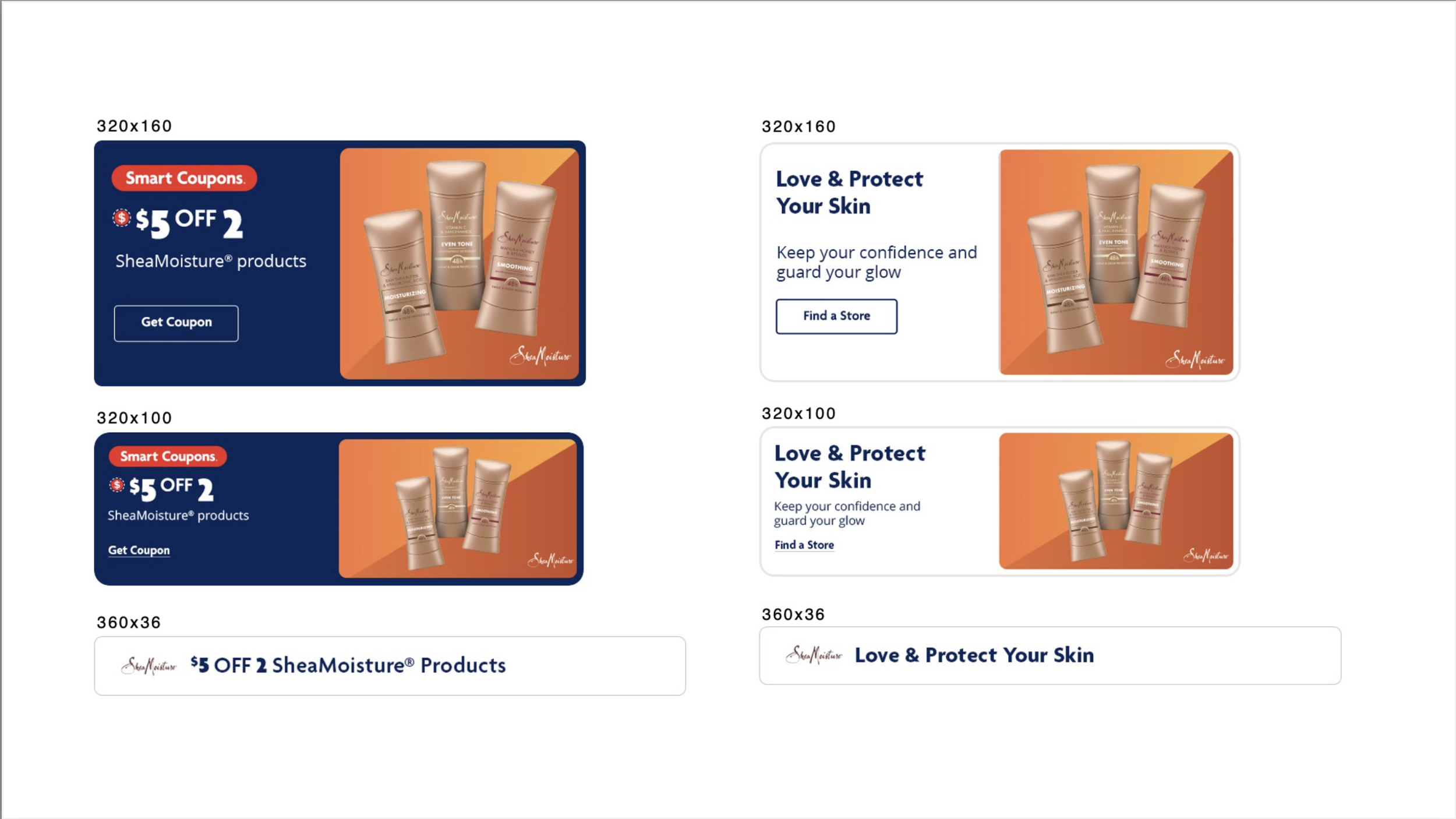Click SheaMoisture logo on large white banner product image
1456x819 pixels.
(1195, 359)
